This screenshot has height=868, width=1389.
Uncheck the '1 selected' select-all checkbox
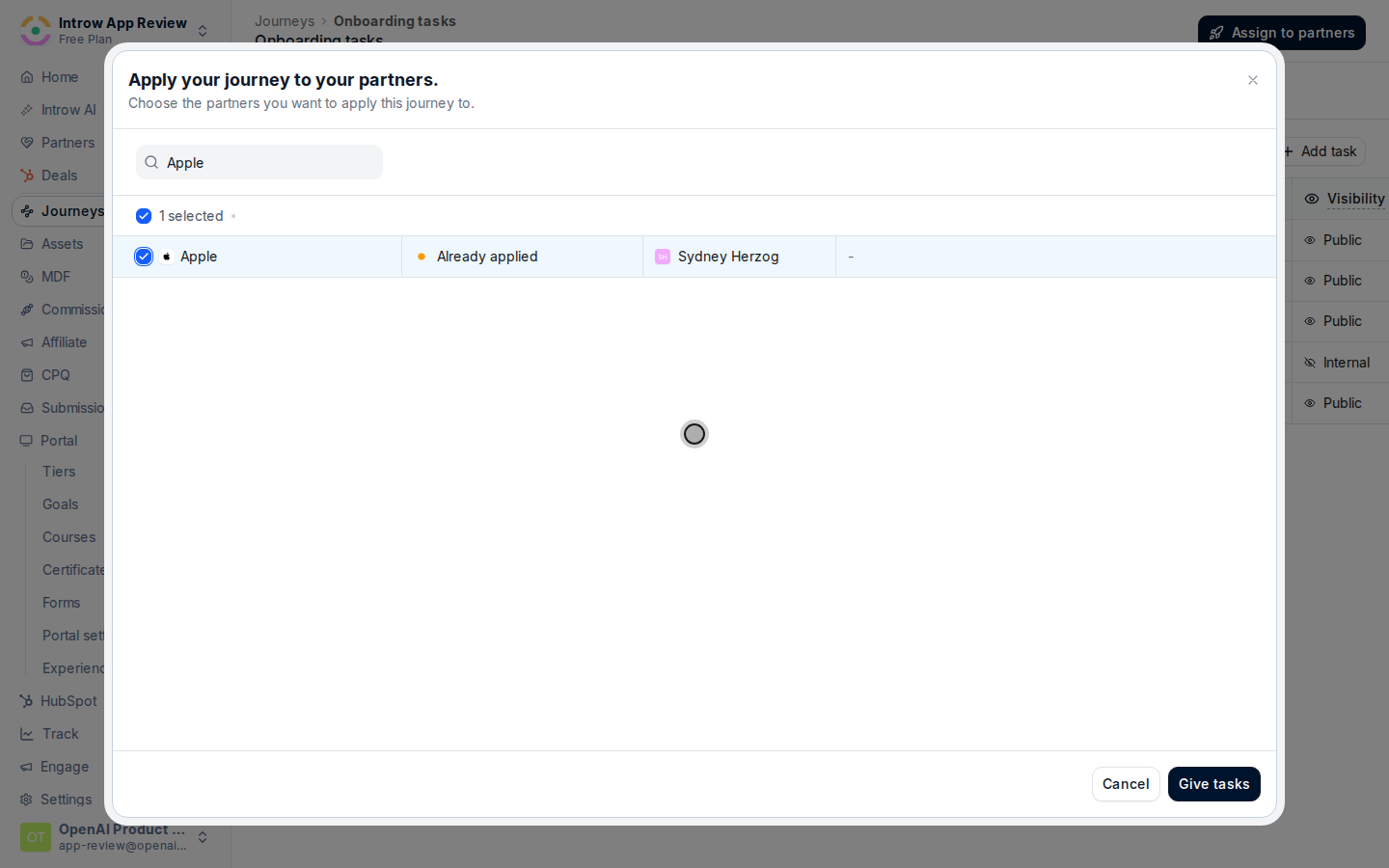144,216
